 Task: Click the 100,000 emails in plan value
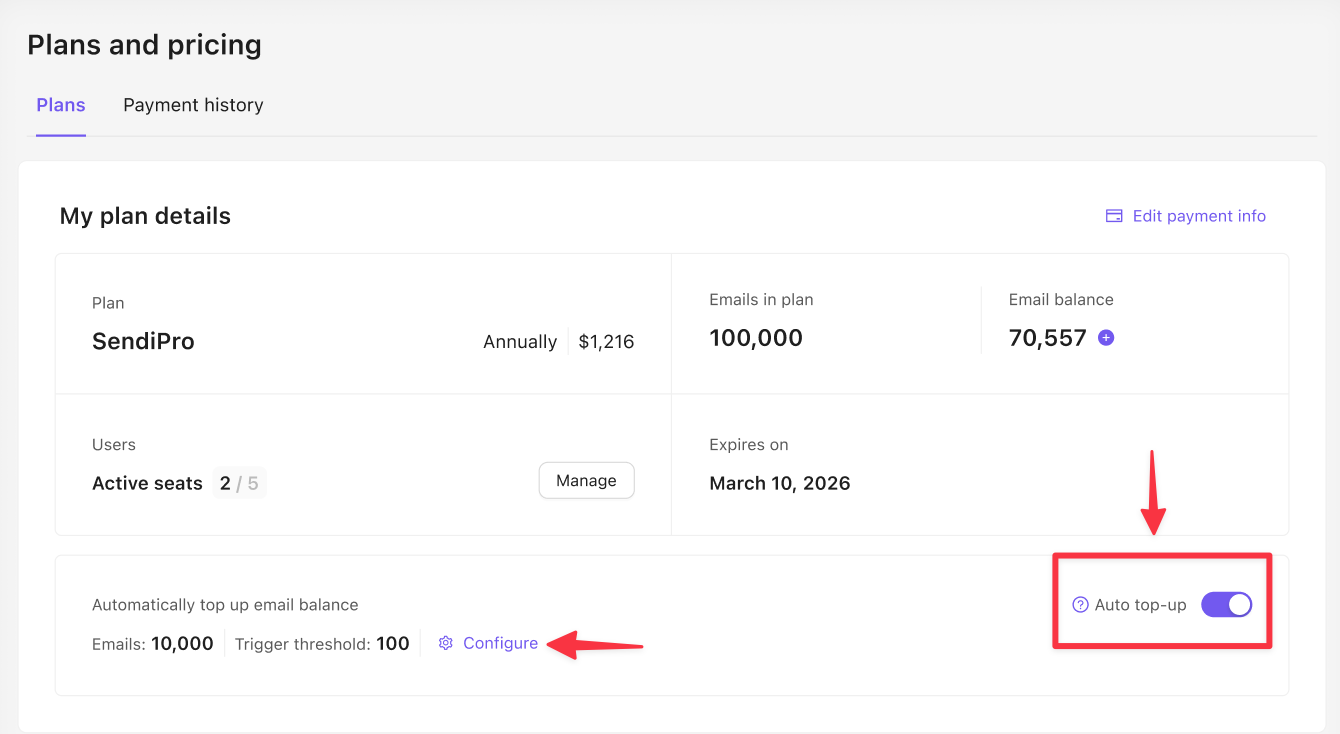(x=756, y=338)
